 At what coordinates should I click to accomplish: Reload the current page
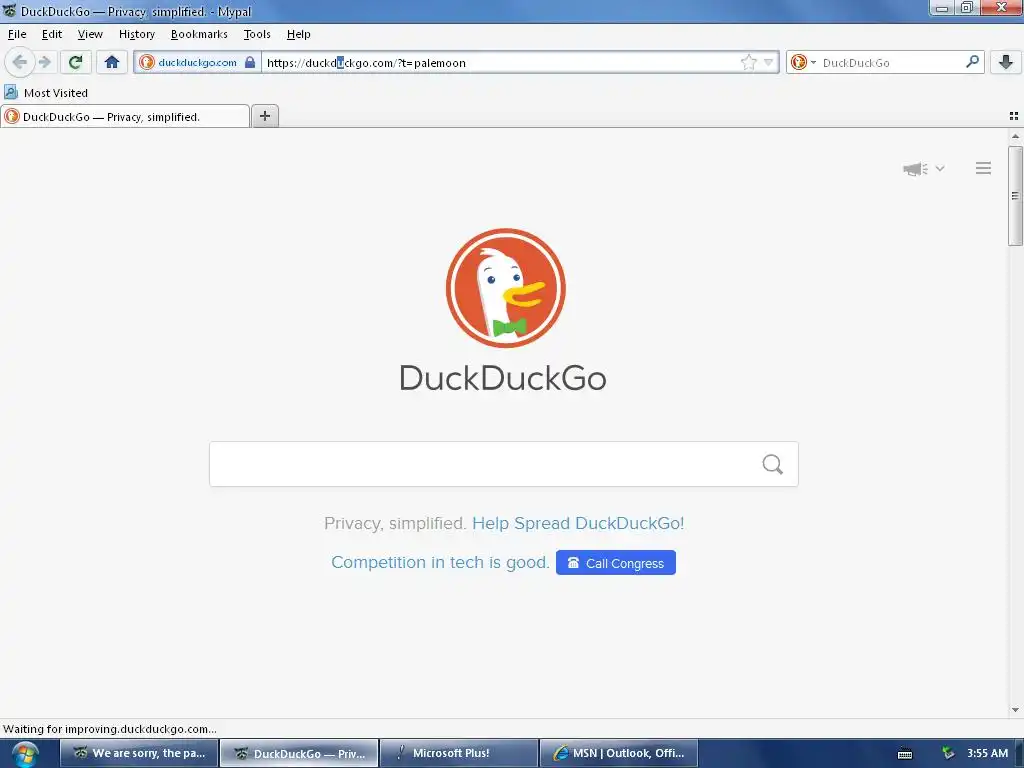(x=76, y=63)
